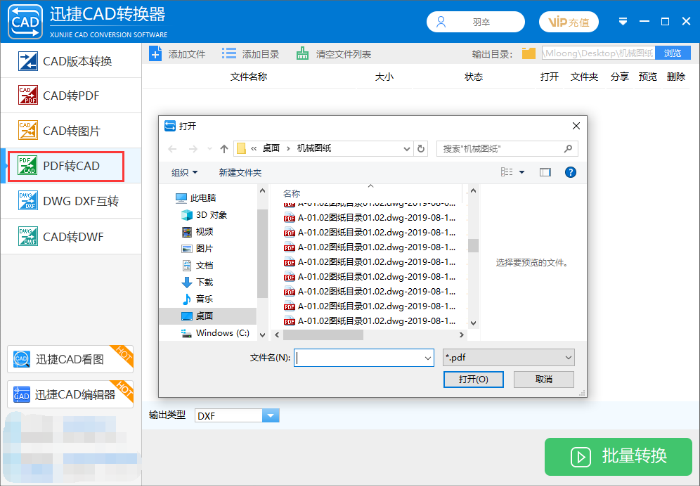Click the 文件名称 column header in main window

click(x=249, y=77)
